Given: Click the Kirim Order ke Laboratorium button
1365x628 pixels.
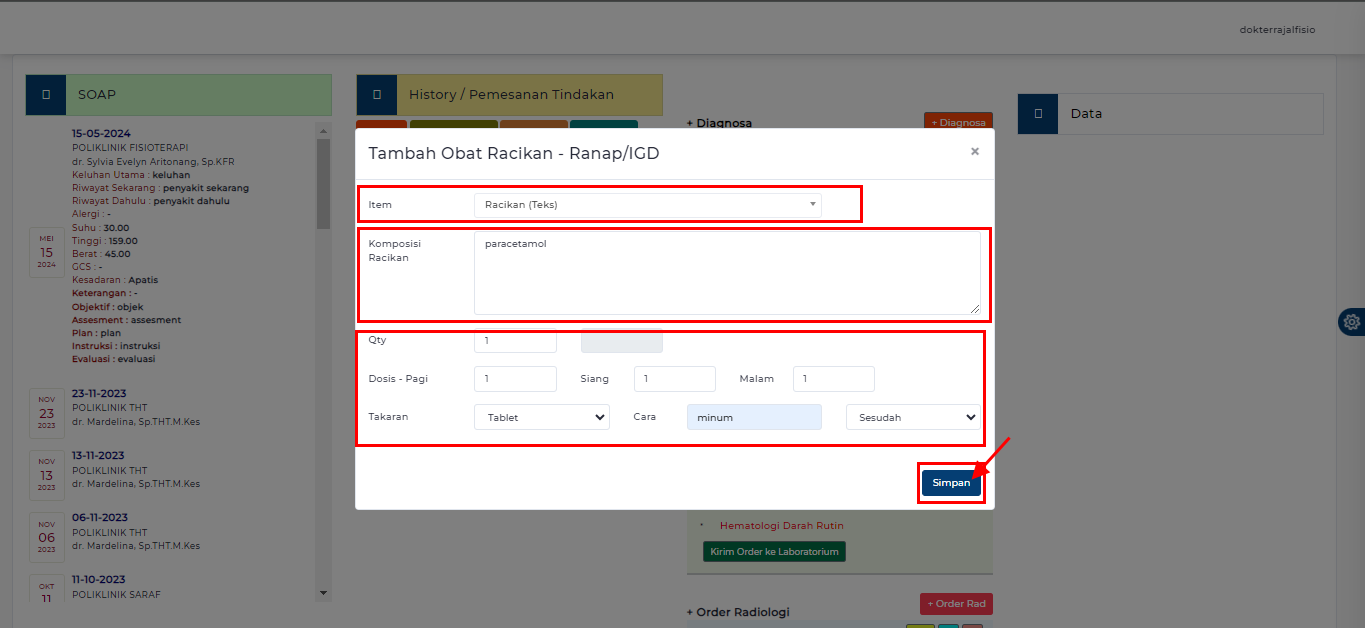Looking at the screenshot, I should [774, 552].
